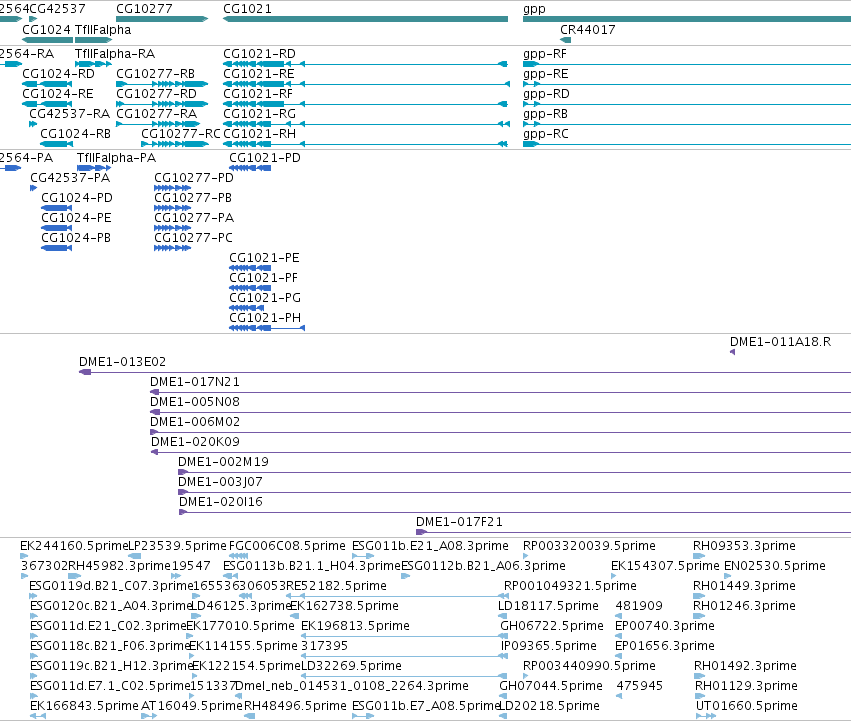Screen dimensions: 851x721
Task: Click BAC clone DME1-013E02
Action: click(x=122, y=362)
